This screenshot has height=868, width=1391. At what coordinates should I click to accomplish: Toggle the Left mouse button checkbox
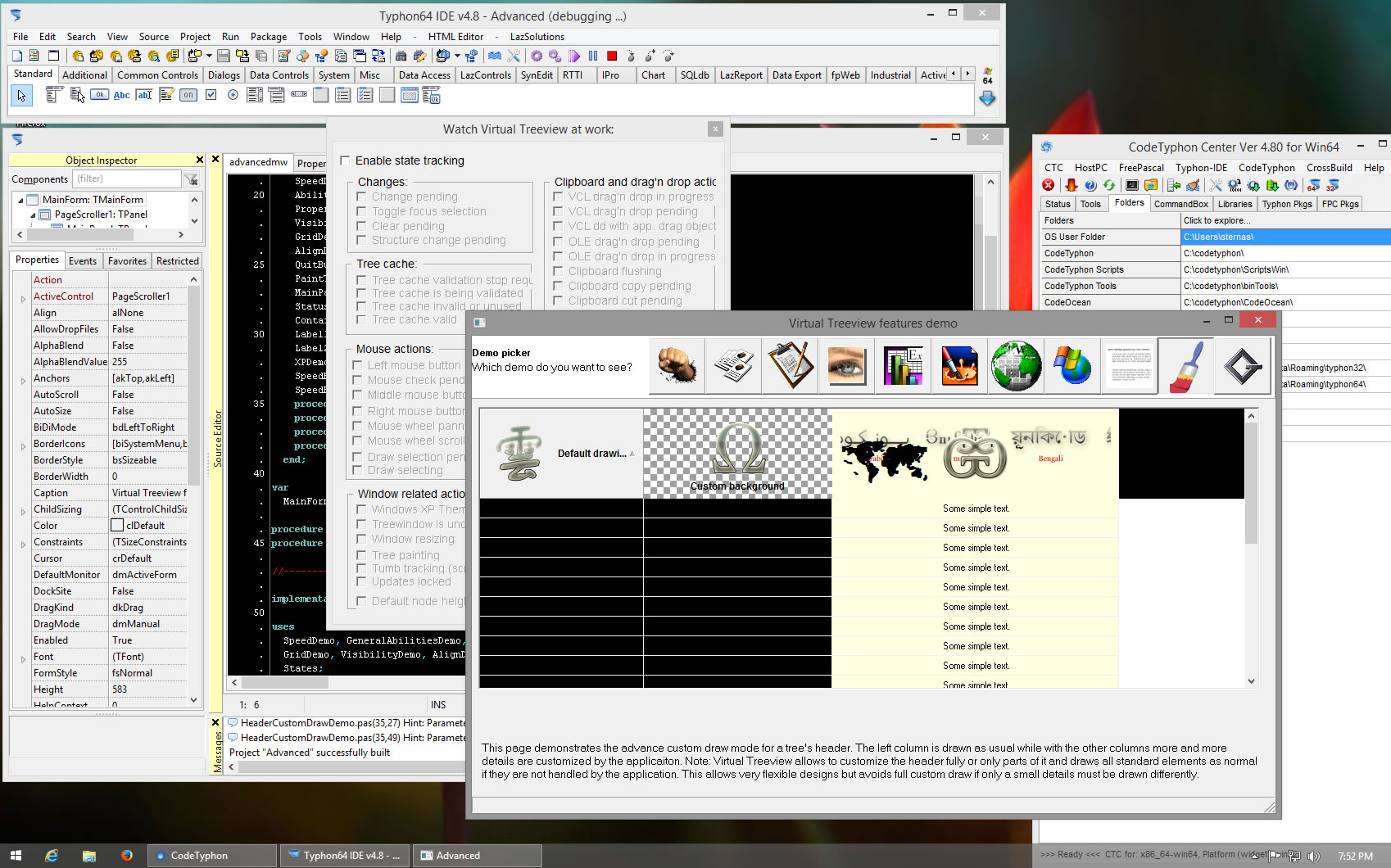coord(357,365)
